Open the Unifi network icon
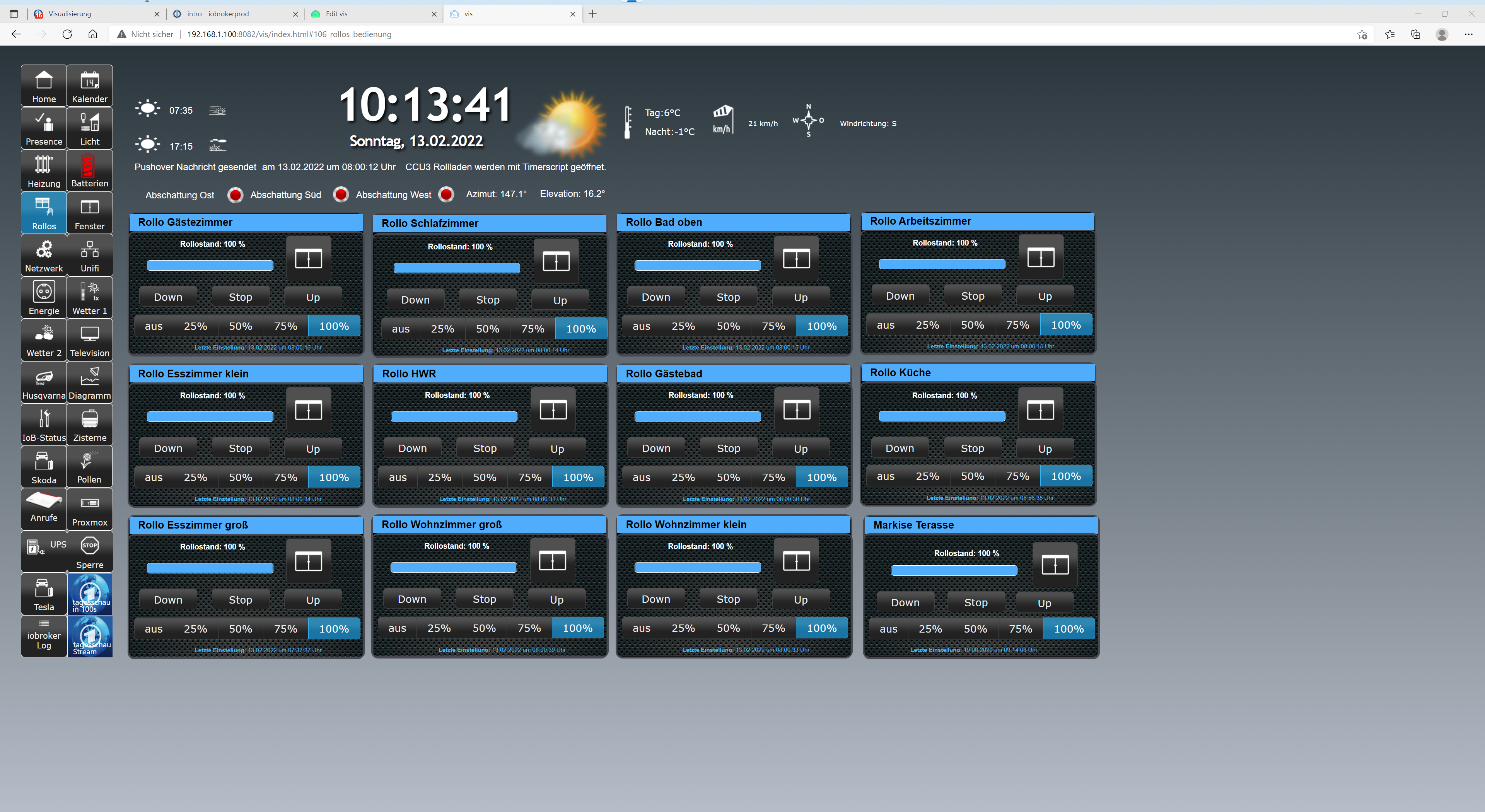This screenshot has height=812, width=1485. (89, 255)
